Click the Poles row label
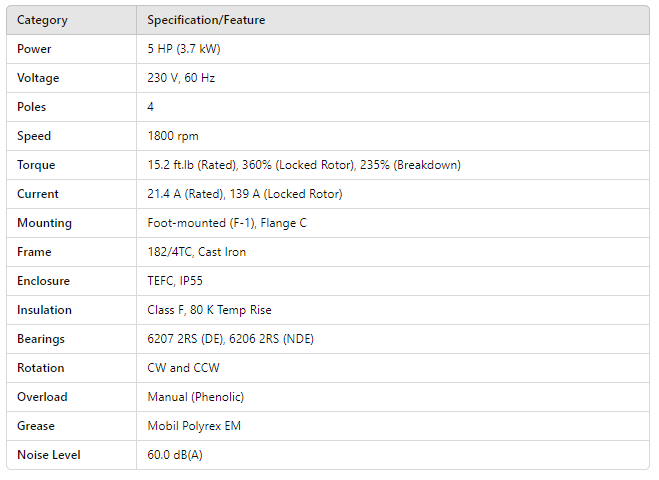The image size is (659, 480). (x=32, y=107)
